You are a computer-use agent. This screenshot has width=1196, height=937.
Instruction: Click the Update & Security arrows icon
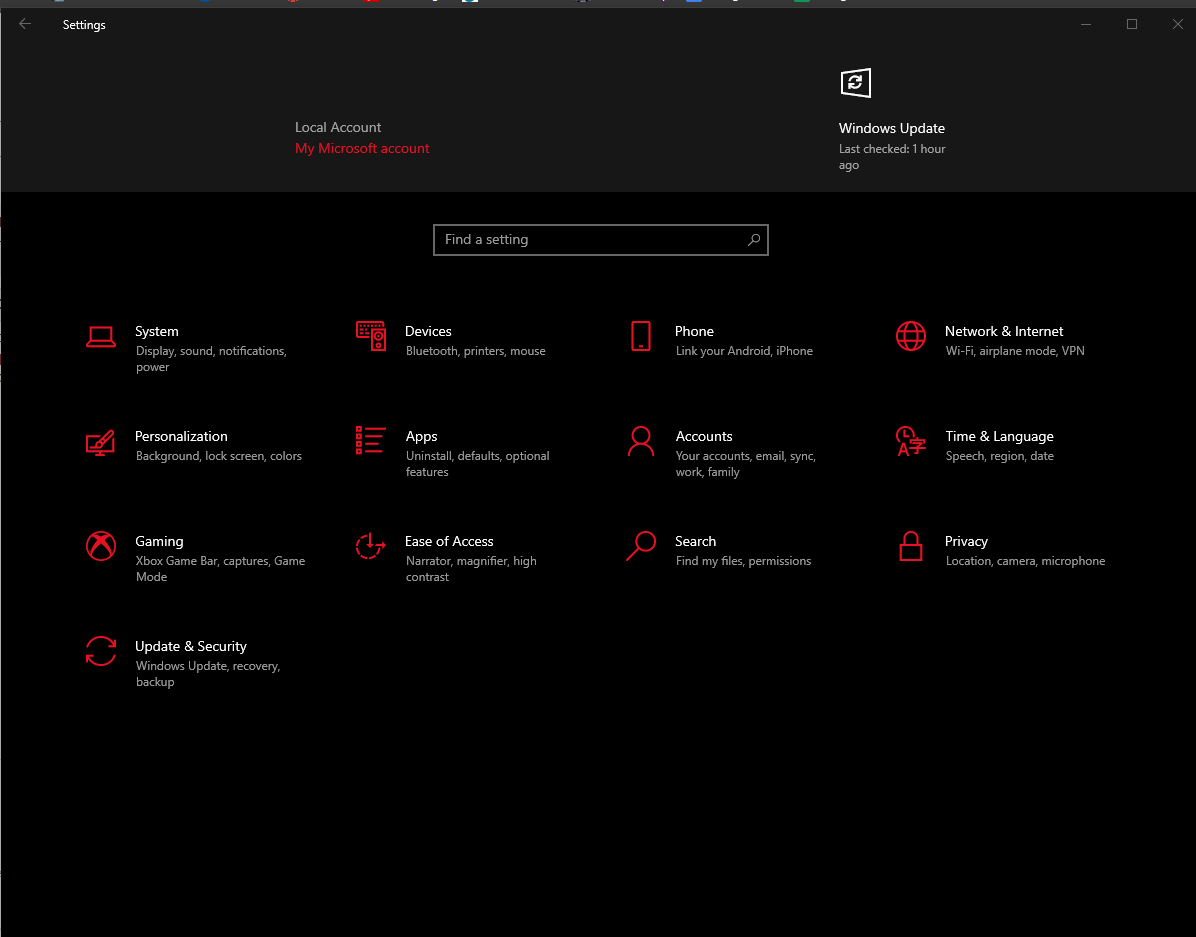point(101,652)
